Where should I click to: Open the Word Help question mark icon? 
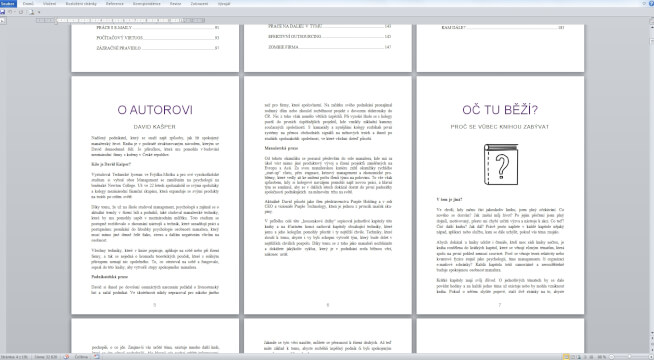coord(651,3)
